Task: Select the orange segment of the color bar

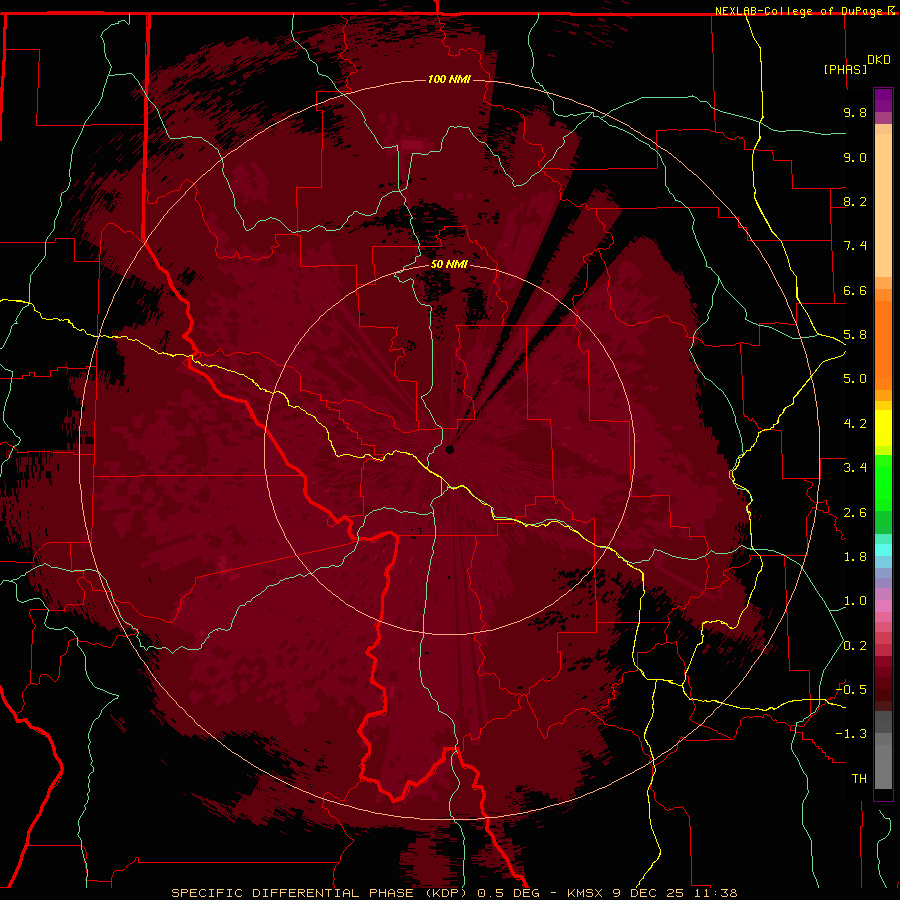Action: pyautogui.click(x=883, y=345)
